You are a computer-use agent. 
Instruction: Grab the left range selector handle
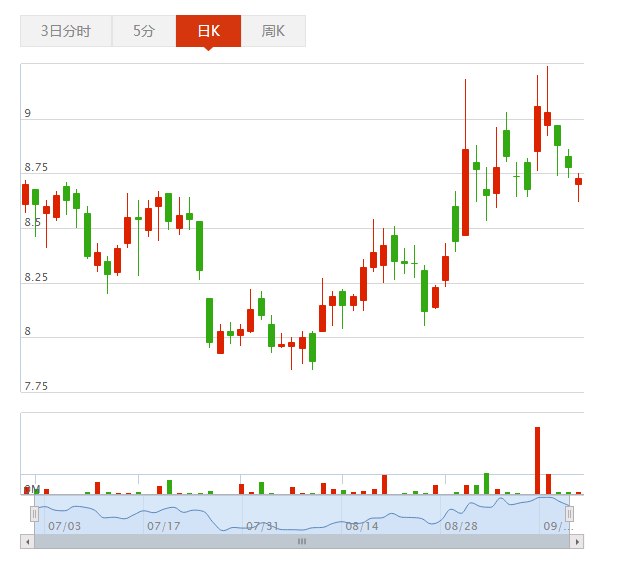[x=34, y=514]
